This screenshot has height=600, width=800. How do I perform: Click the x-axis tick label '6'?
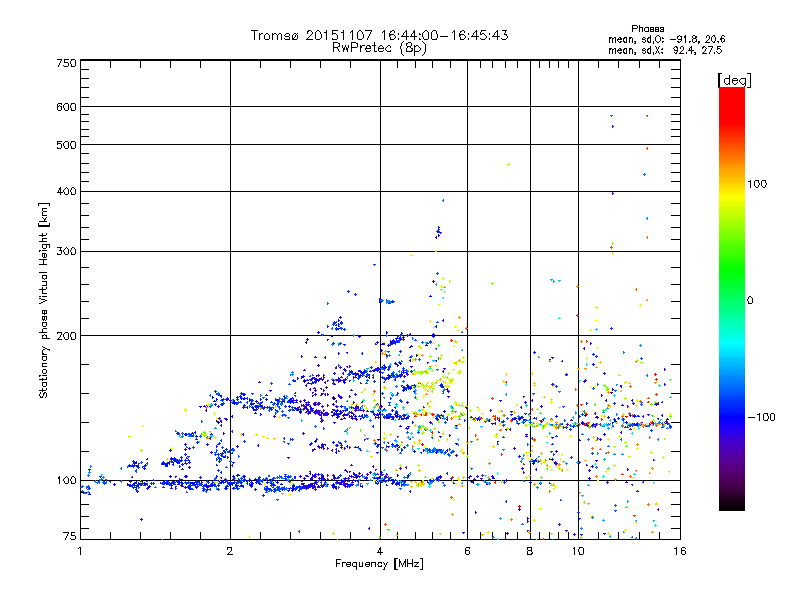467,551
